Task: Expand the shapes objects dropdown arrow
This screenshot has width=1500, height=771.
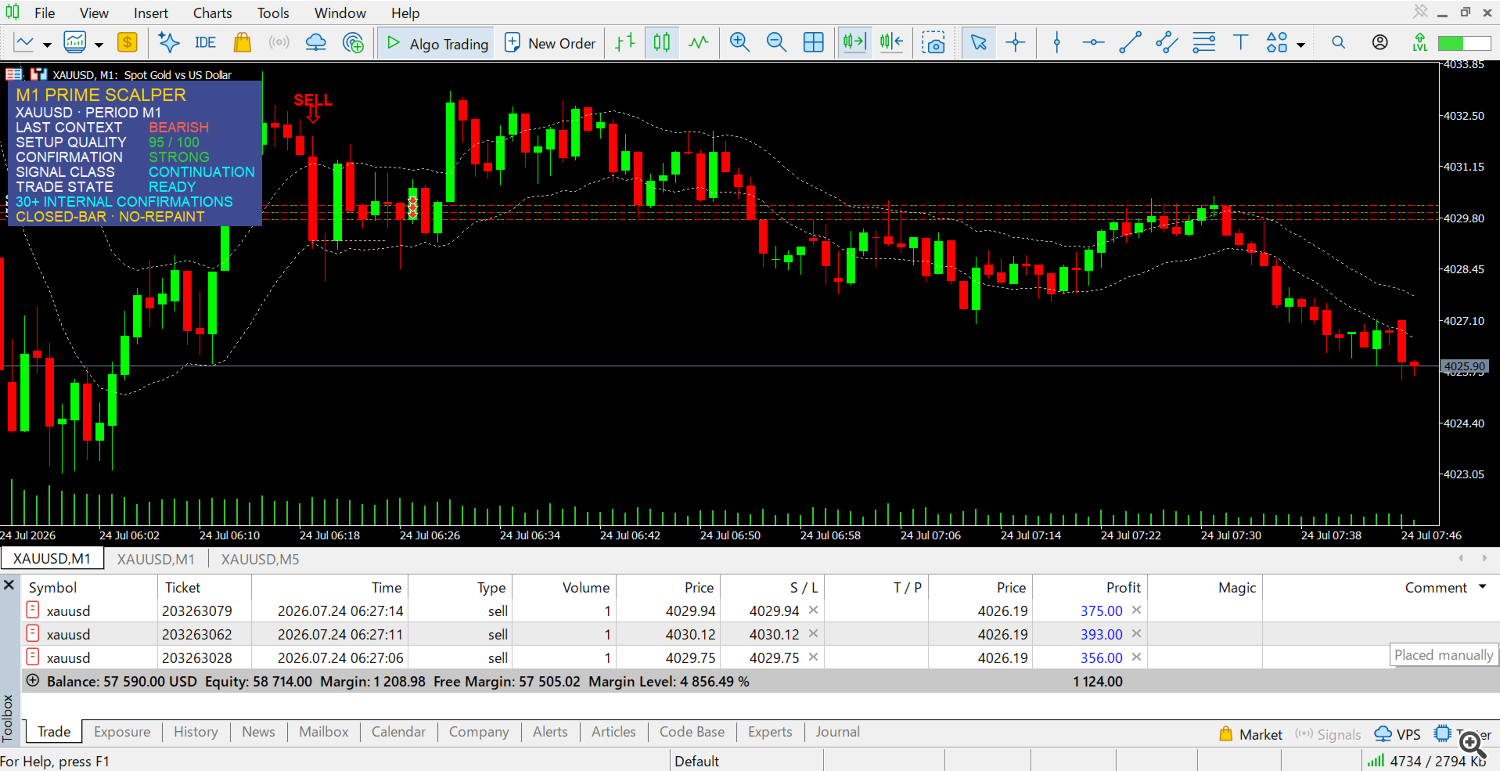Action: tap(1300, 44)
